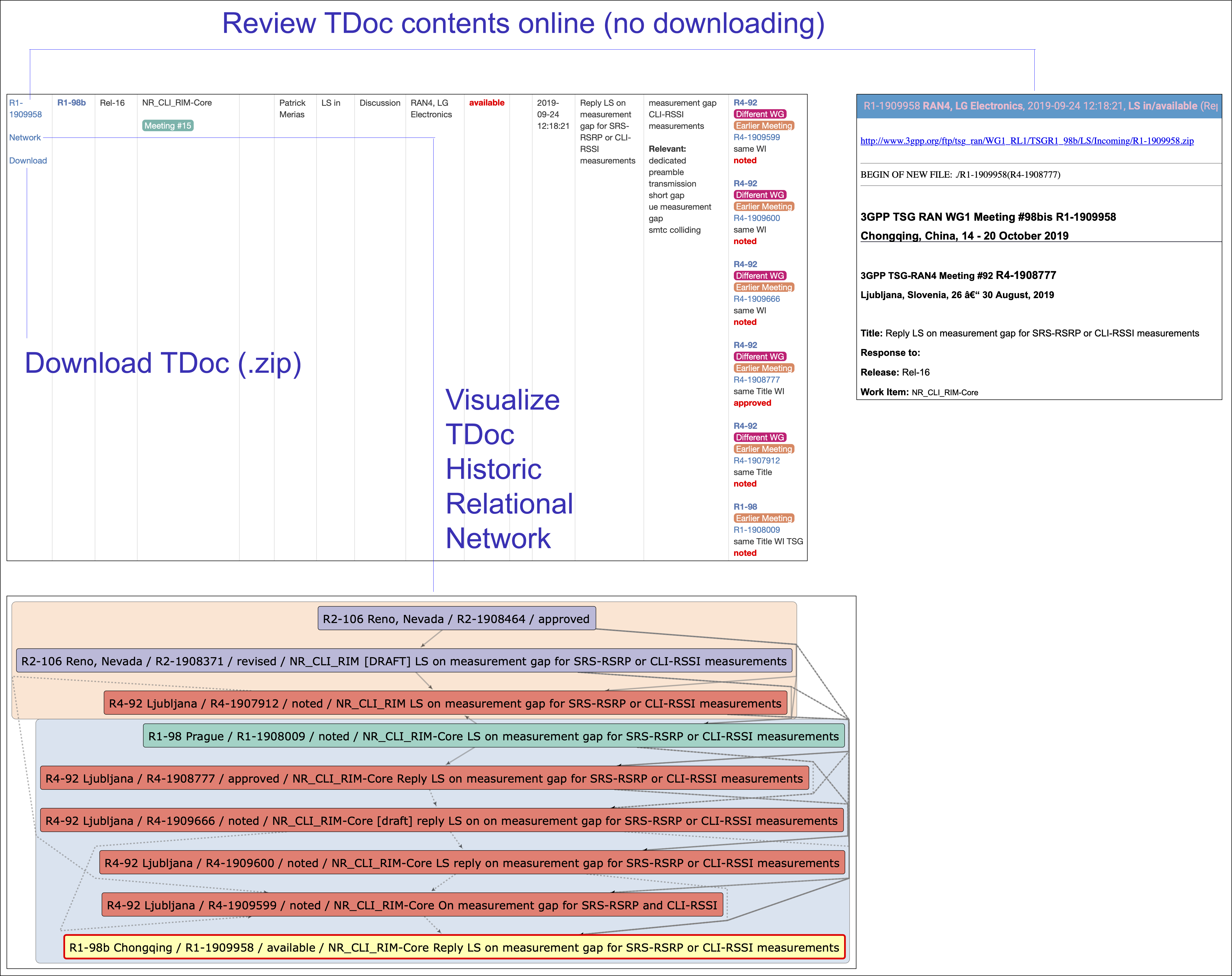Select the R1-1908009 Prague graph node
The width and height of the screenshot is (1232, 976).
click(494, 736)
